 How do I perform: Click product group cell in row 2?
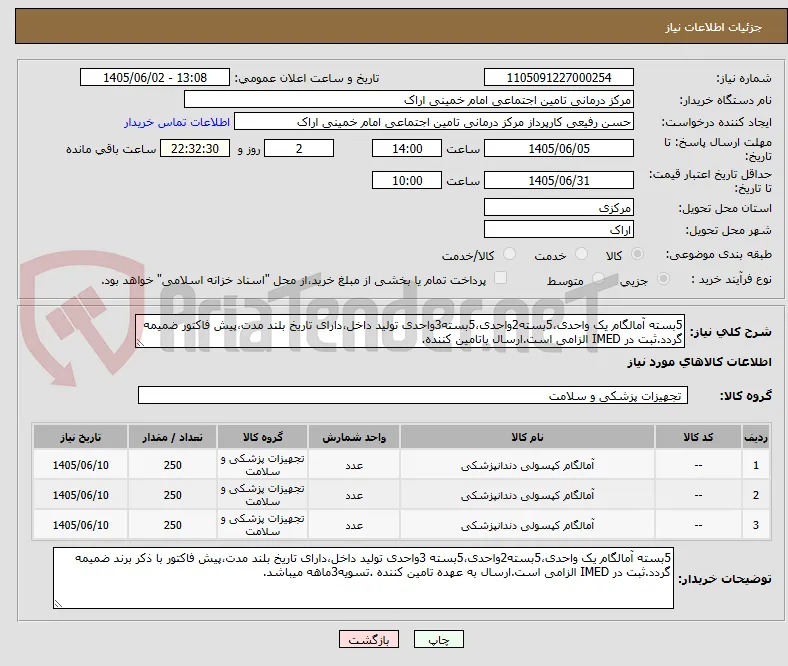tap(262, 495)
